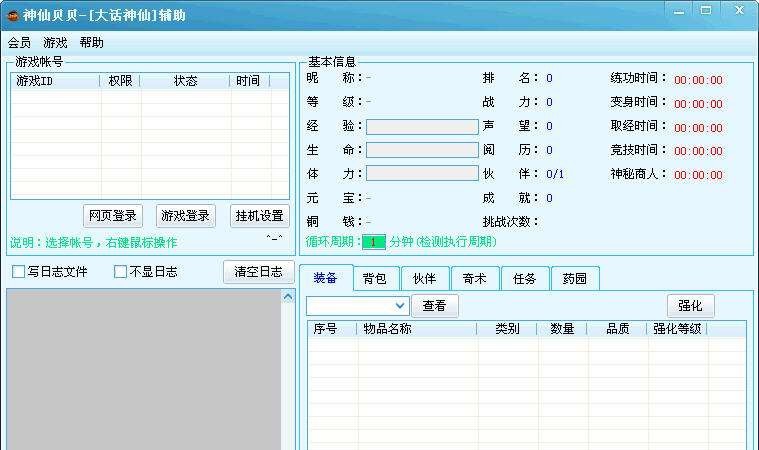Click the 伙伴 value 0/1
The image size is (759, 450).
coord(555,174)
